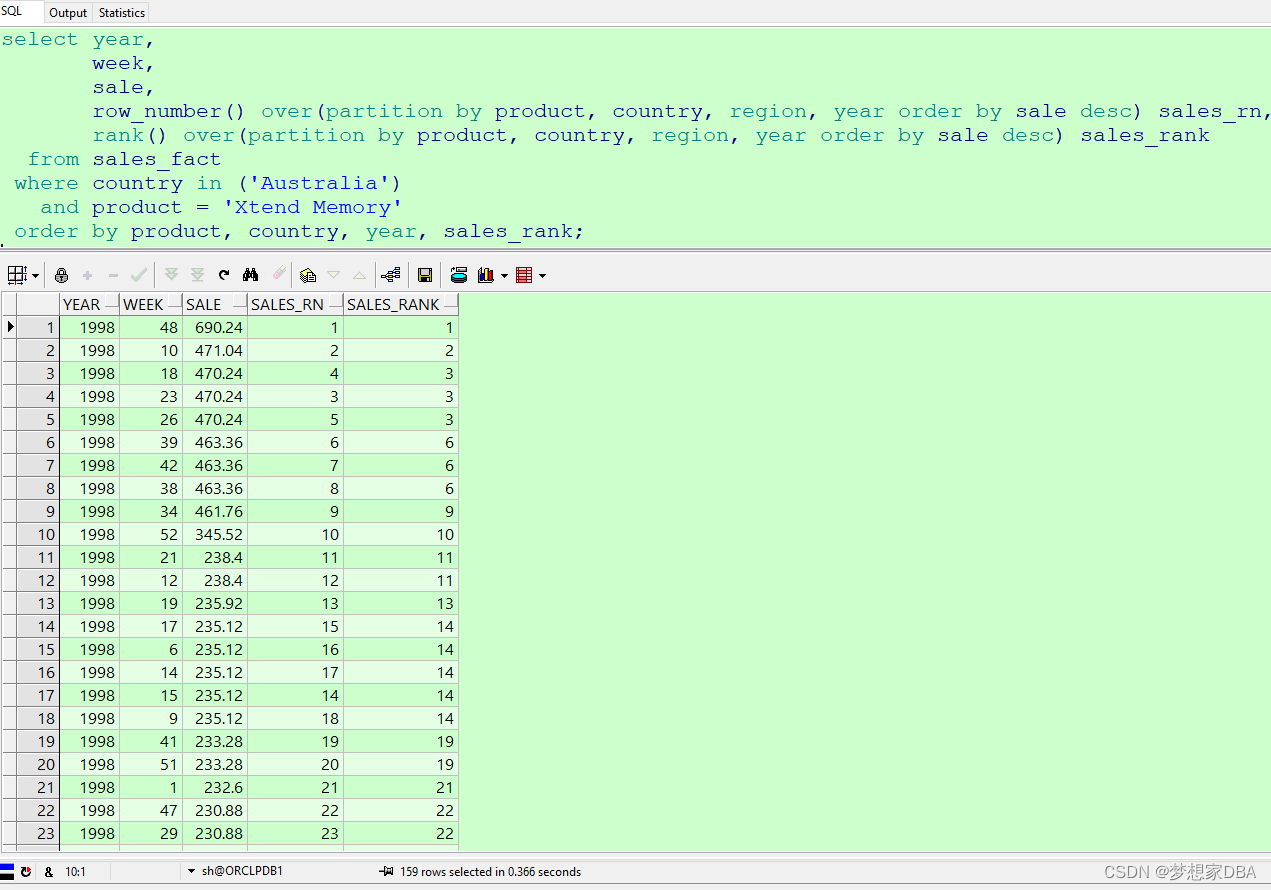Copy results via copy sheets icon

(x=306, y=275)
